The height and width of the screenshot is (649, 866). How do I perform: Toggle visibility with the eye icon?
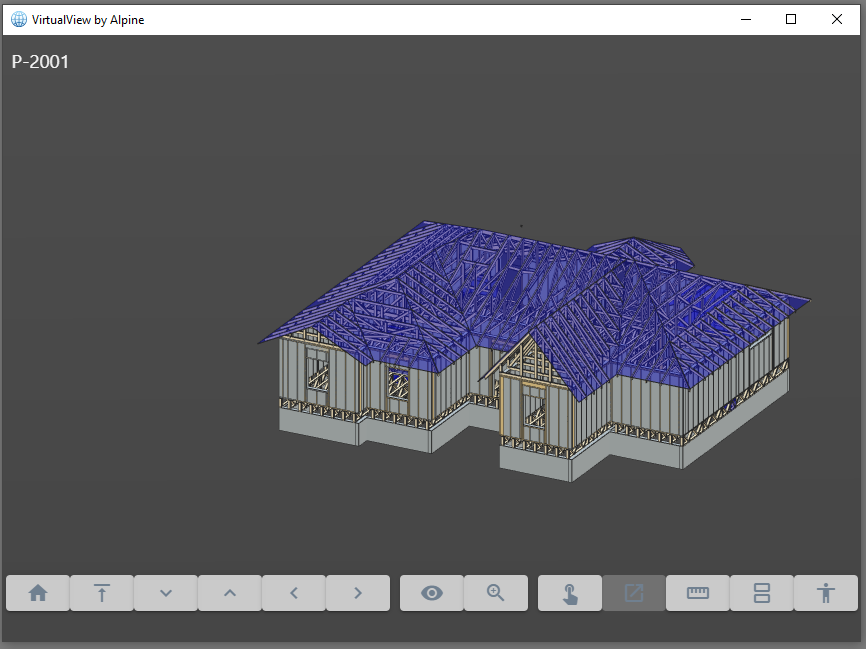click(x=432, y=593)
